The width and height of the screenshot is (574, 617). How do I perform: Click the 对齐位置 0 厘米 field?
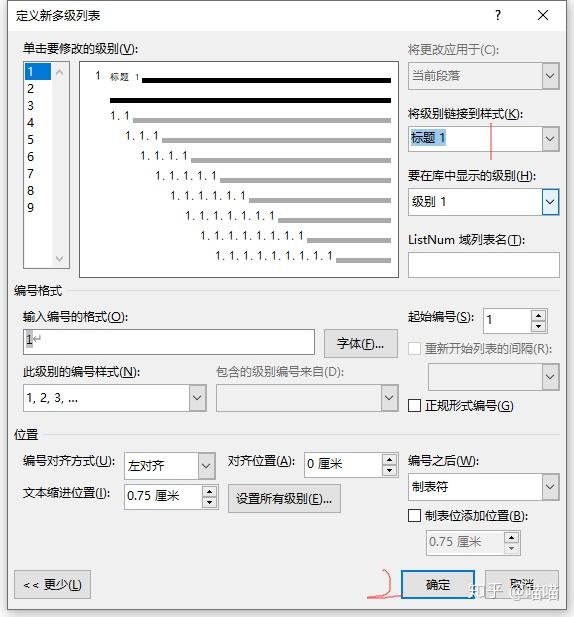pyautogui.click(x=343, y=465)
